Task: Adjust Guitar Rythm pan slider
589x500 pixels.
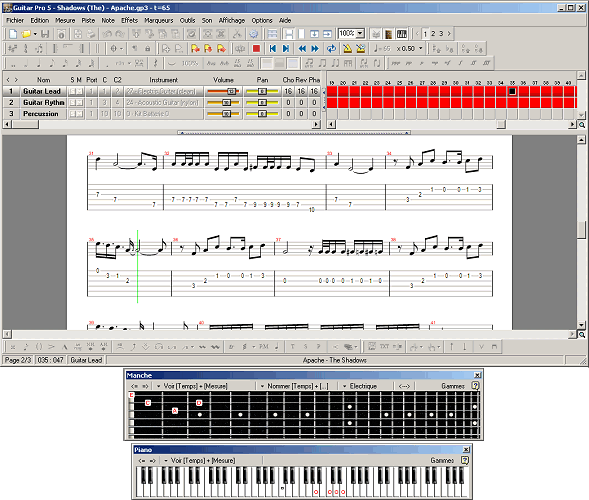Action: 262,103
